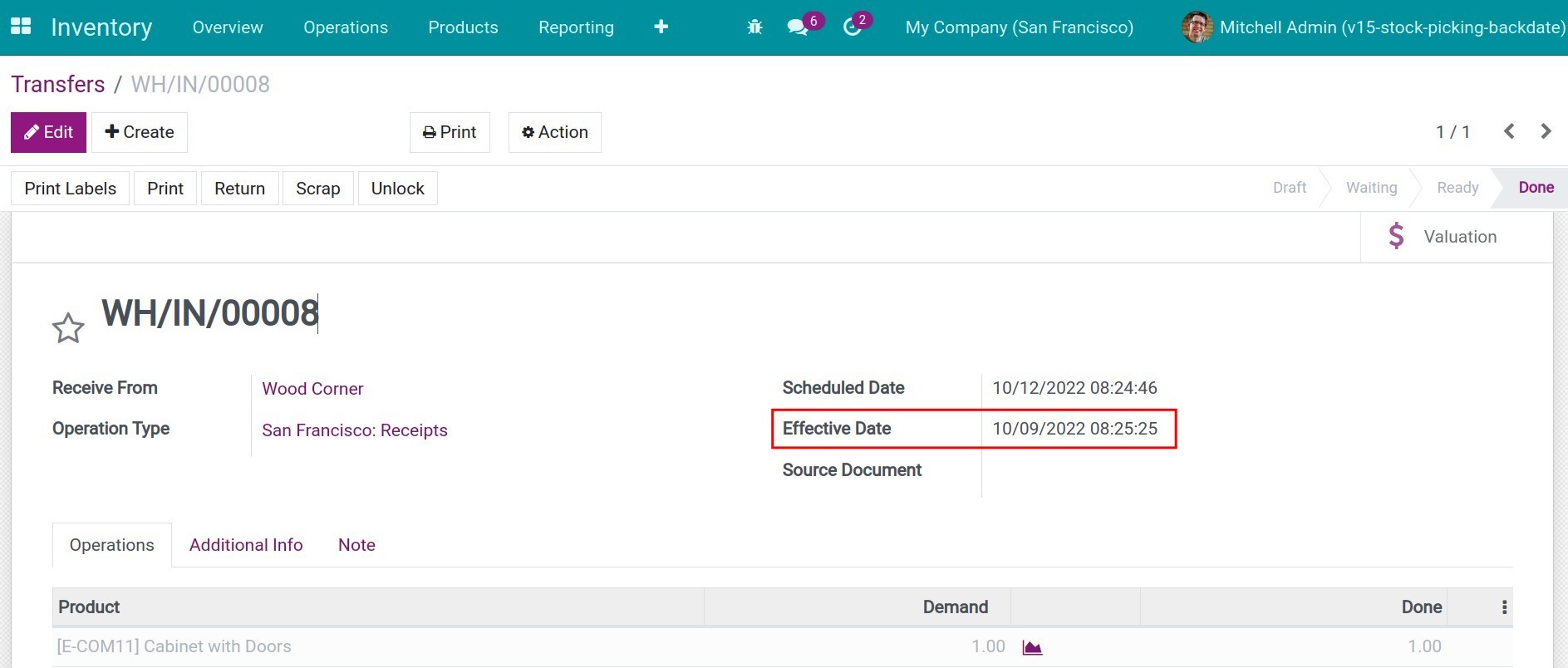Open the Print dropdown near Action
The width and height of the screenshot is (1568, 668).
tap(450, 132)
